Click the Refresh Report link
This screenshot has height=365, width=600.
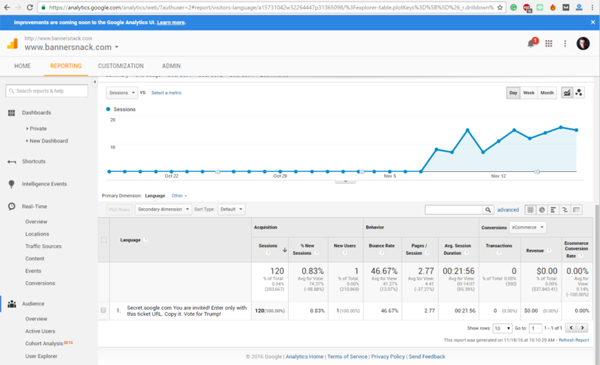click(574, 340)
